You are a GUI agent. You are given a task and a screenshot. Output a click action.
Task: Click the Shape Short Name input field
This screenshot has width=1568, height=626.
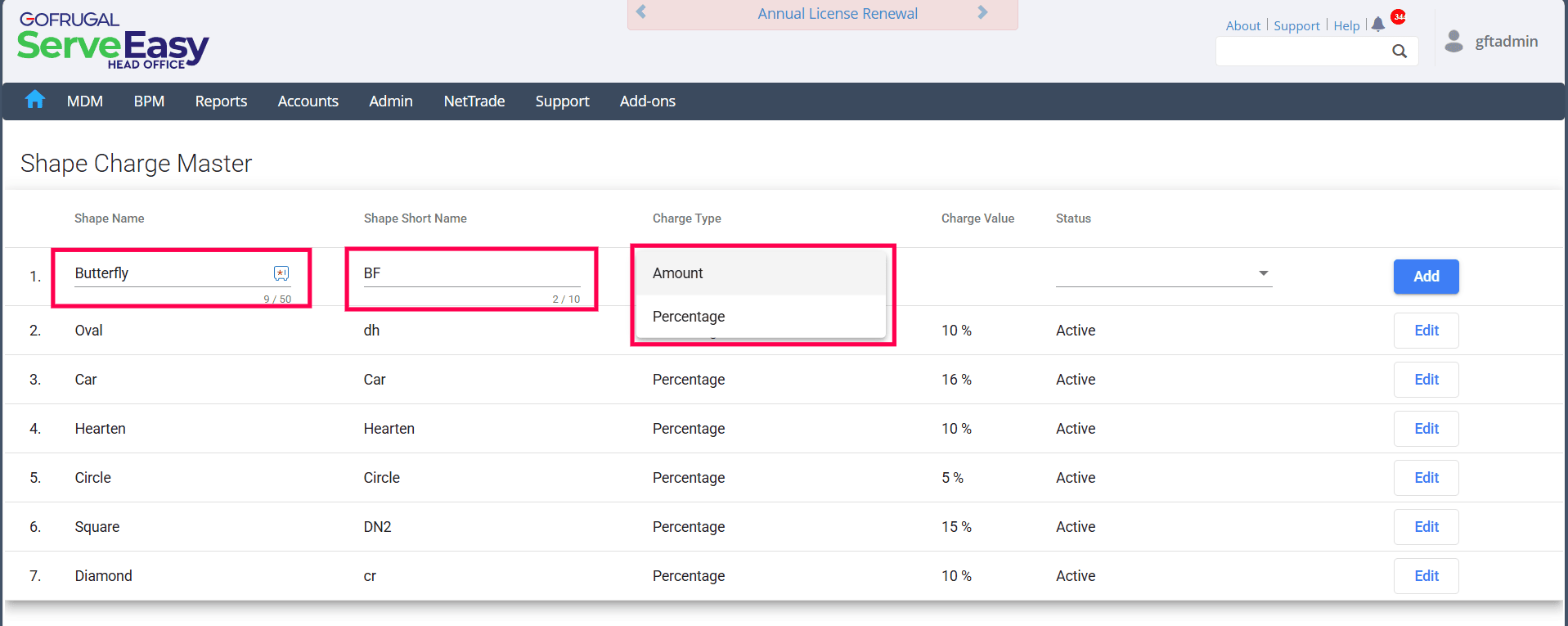(x=471, y=273)
